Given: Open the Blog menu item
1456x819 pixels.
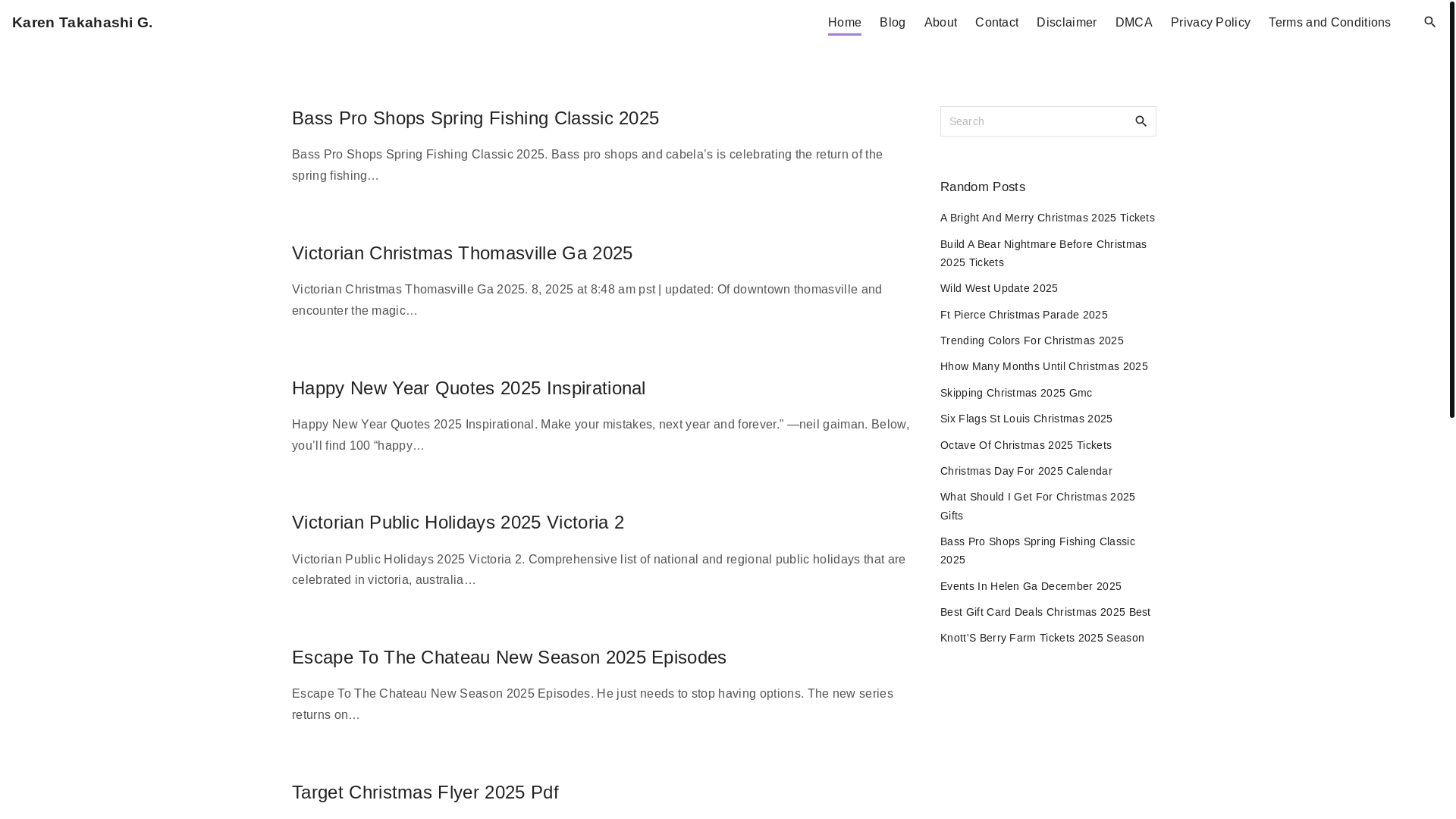Looking at the screenshot, I should click(x=893, y=23).
